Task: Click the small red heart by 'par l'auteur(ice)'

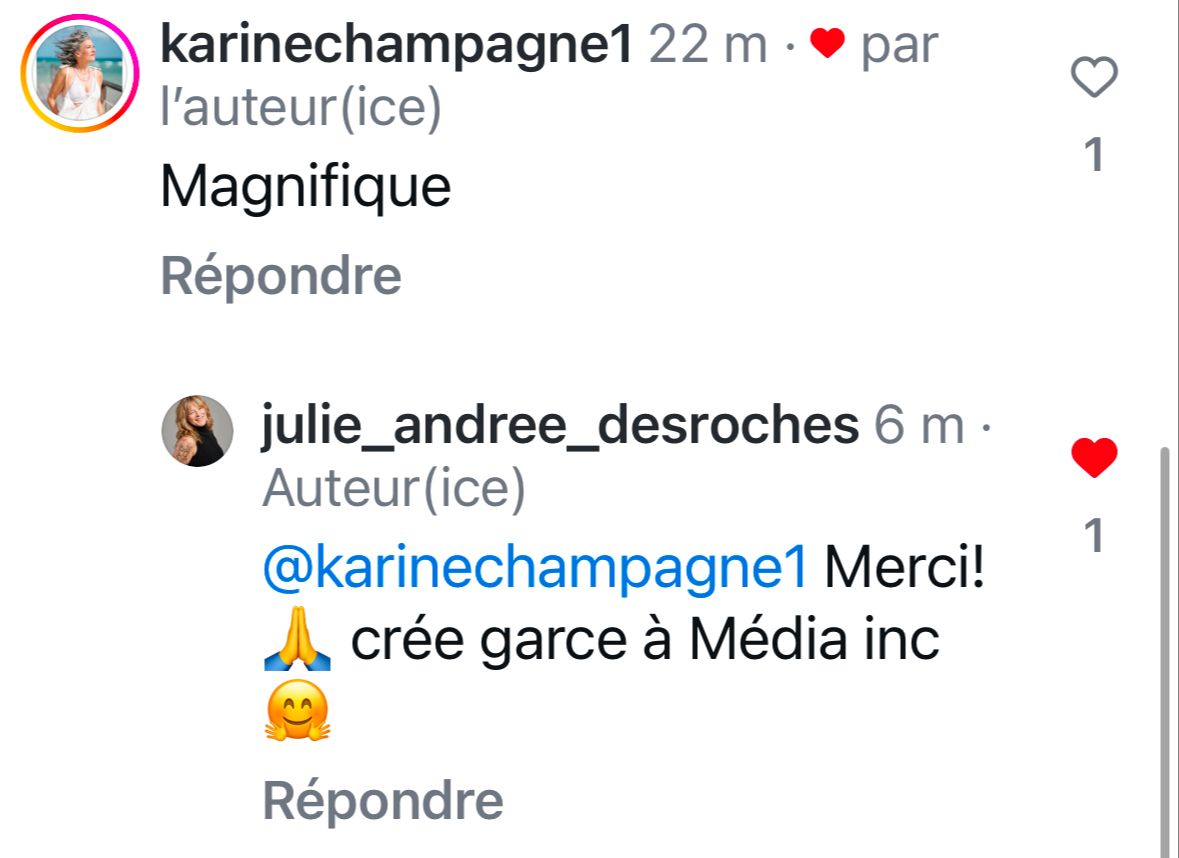Action: tap(827, 45)
